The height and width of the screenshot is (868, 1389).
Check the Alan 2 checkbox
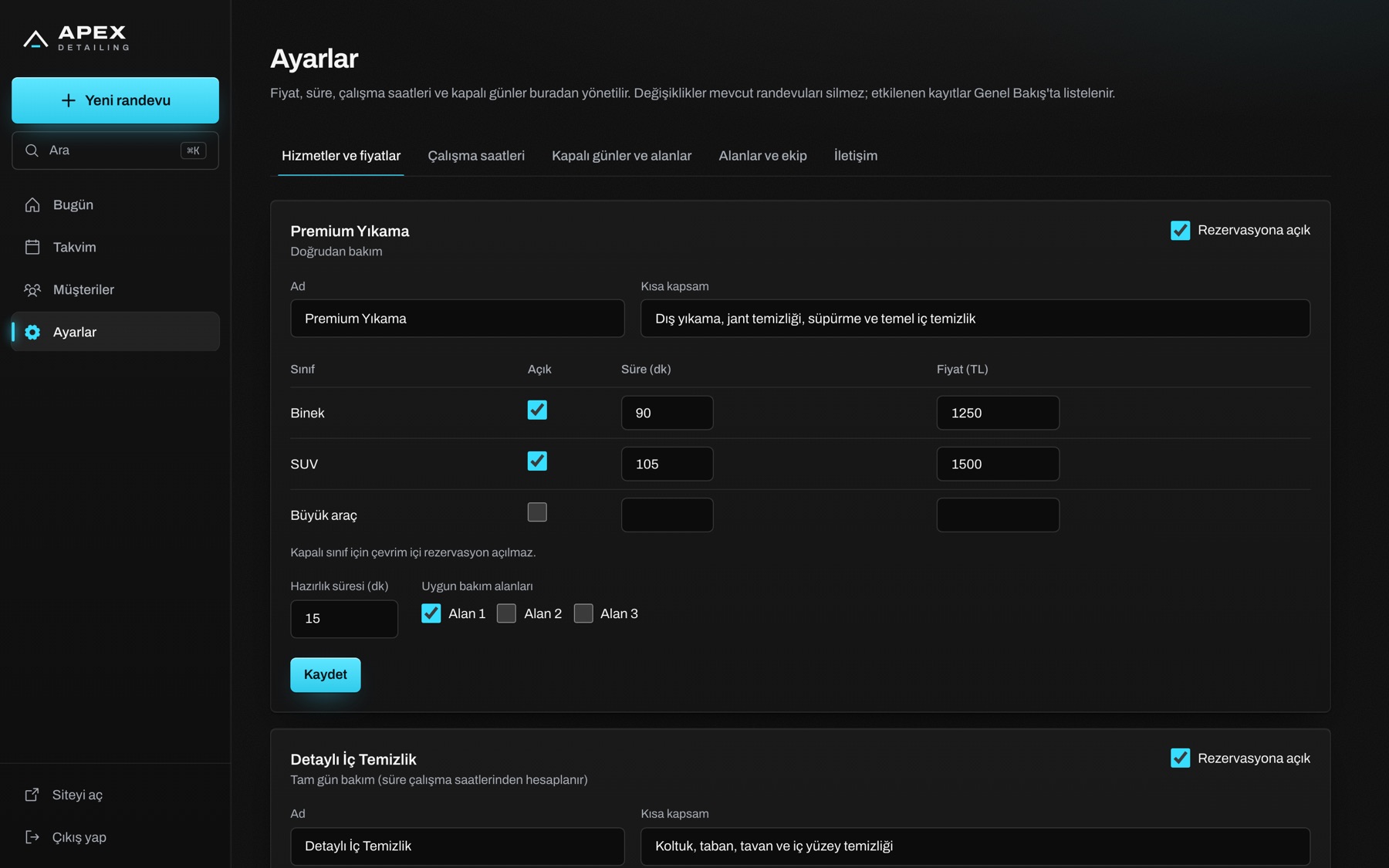pyautogui.click(x=506, y=613)
